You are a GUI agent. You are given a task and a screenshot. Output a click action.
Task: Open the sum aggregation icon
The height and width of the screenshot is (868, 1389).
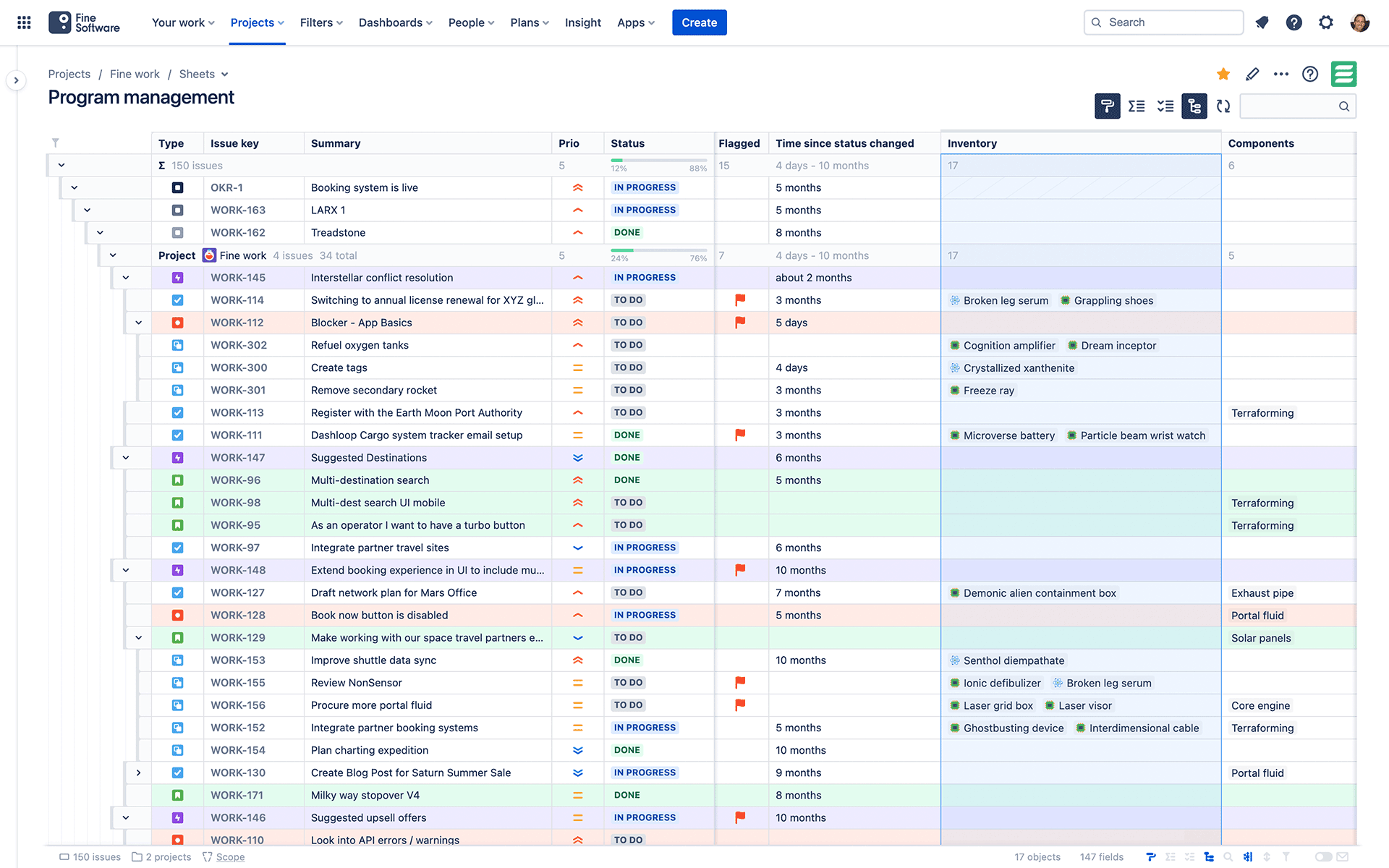point(1136,106)
